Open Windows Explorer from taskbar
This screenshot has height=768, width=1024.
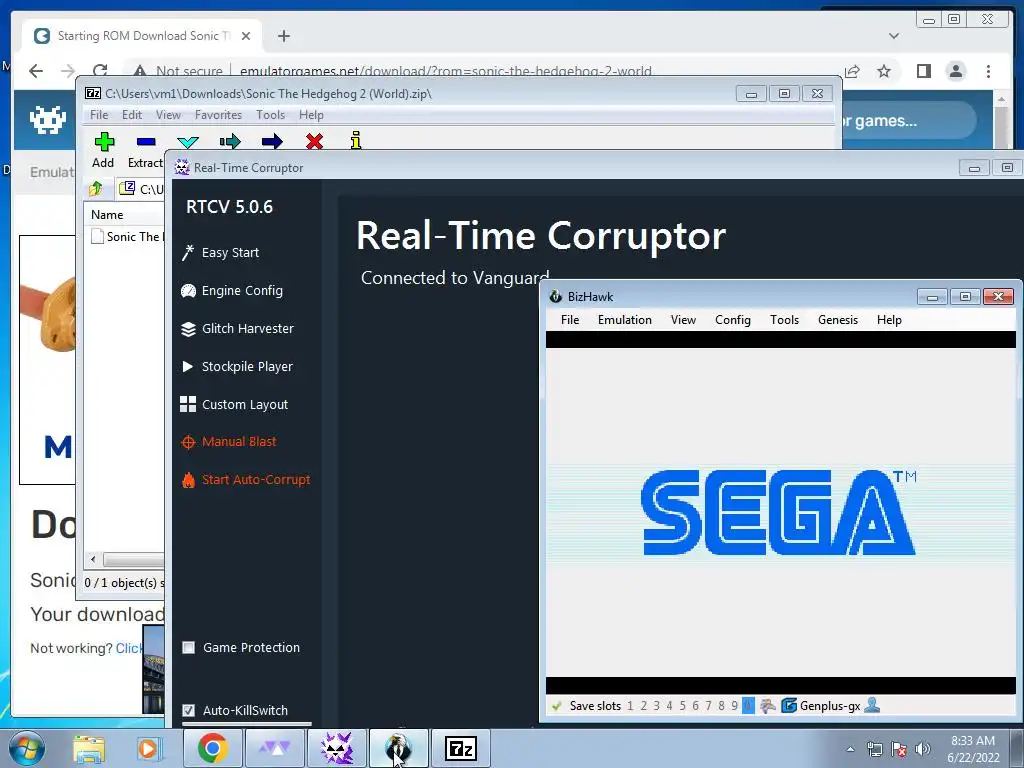89,749
